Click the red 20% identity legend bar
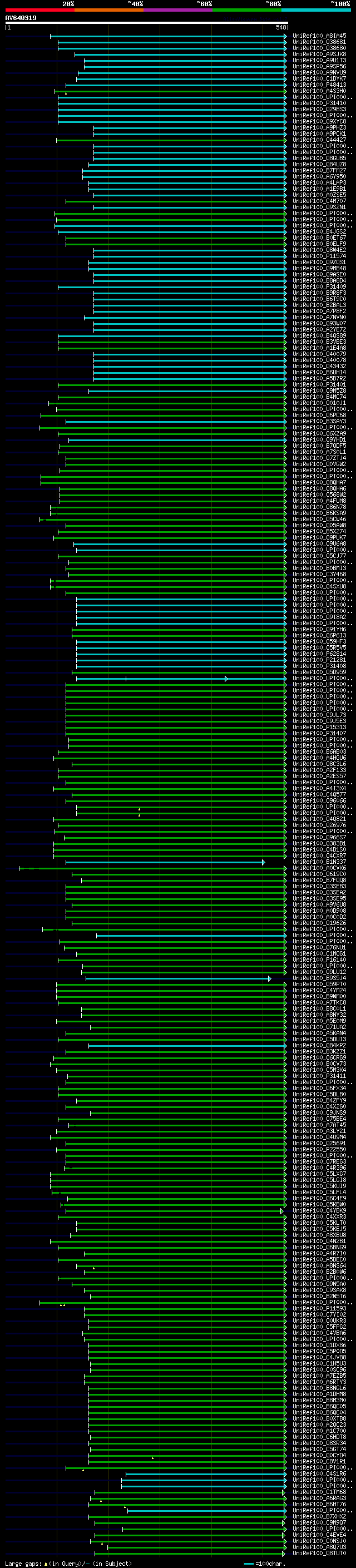 point(39,10)
